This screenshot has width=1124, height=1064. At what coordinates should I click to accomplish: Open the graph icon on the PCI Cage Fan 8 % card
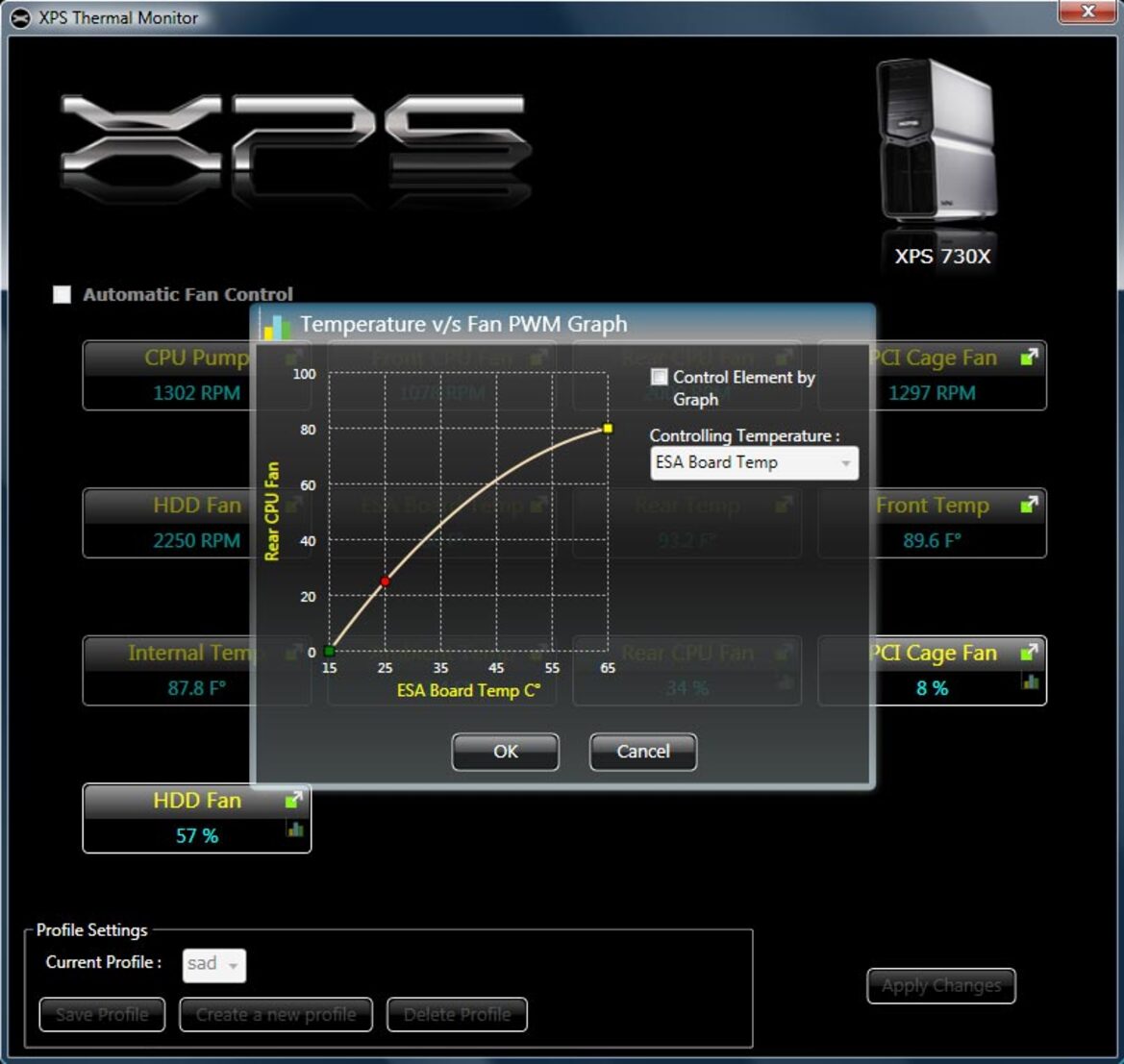click(1031, 681)
